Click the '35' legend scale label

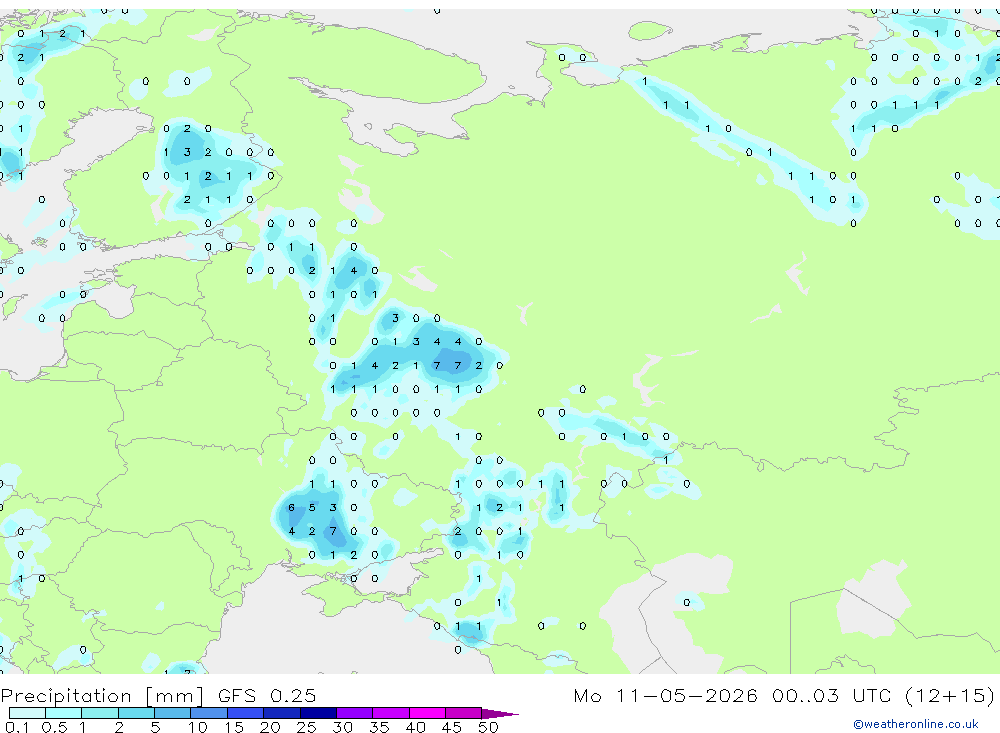379,727
